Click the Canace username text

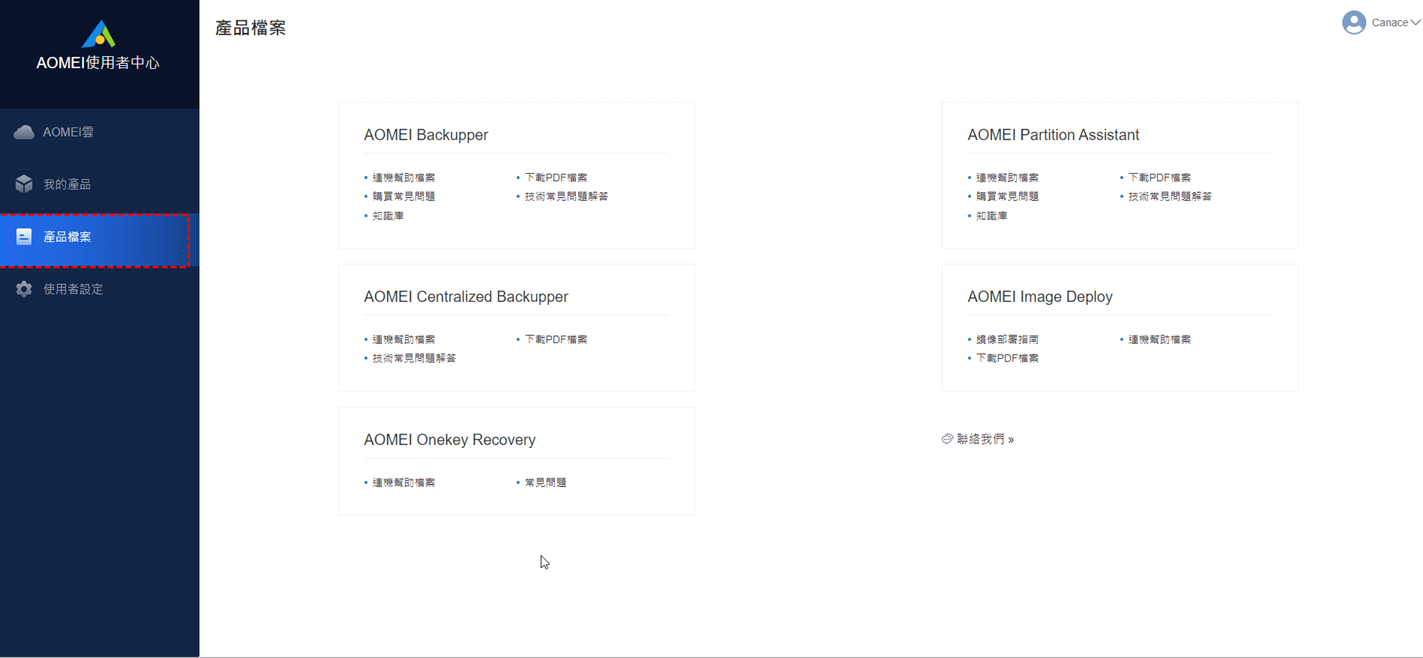(1389, 22)
